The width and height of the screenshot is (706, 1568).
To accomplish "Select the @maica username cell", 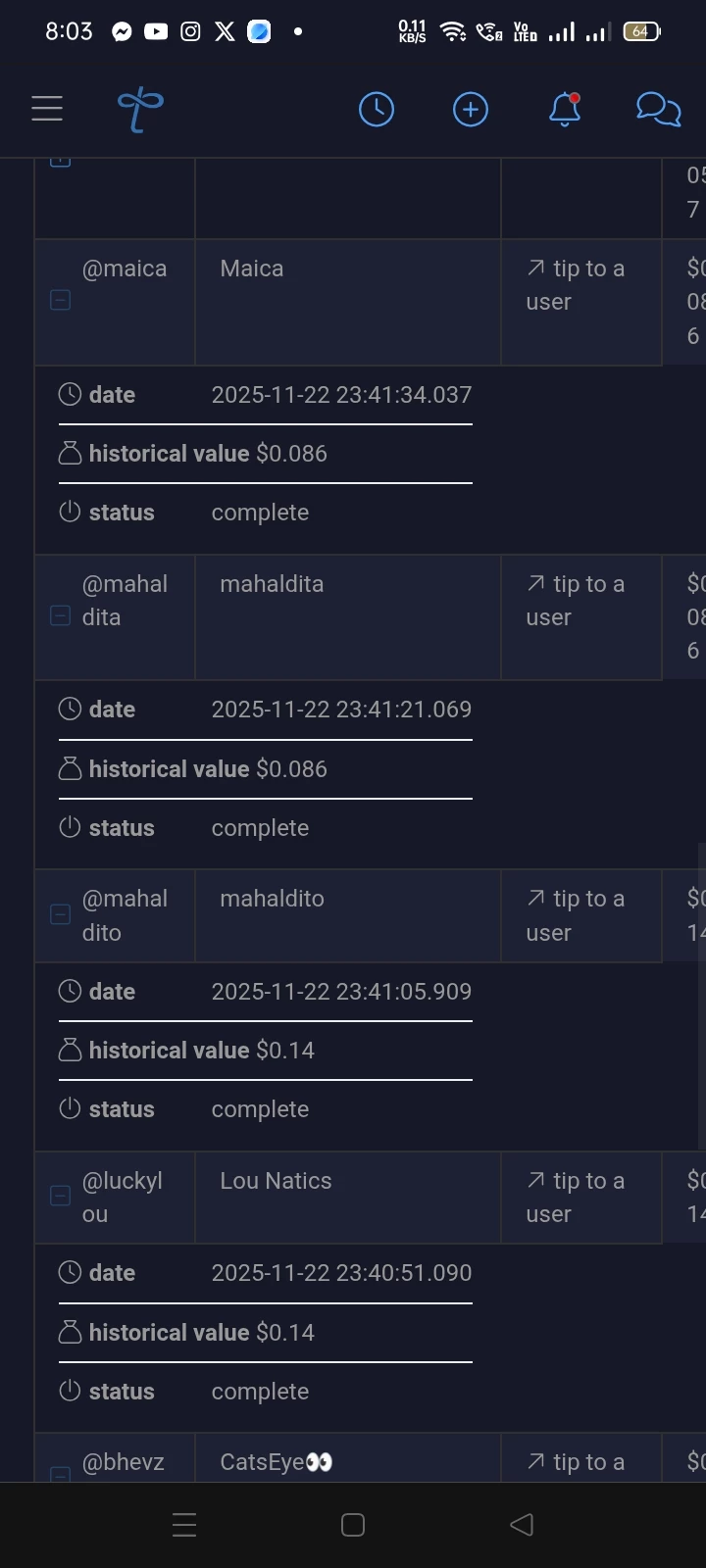I will tap(125, 269).
